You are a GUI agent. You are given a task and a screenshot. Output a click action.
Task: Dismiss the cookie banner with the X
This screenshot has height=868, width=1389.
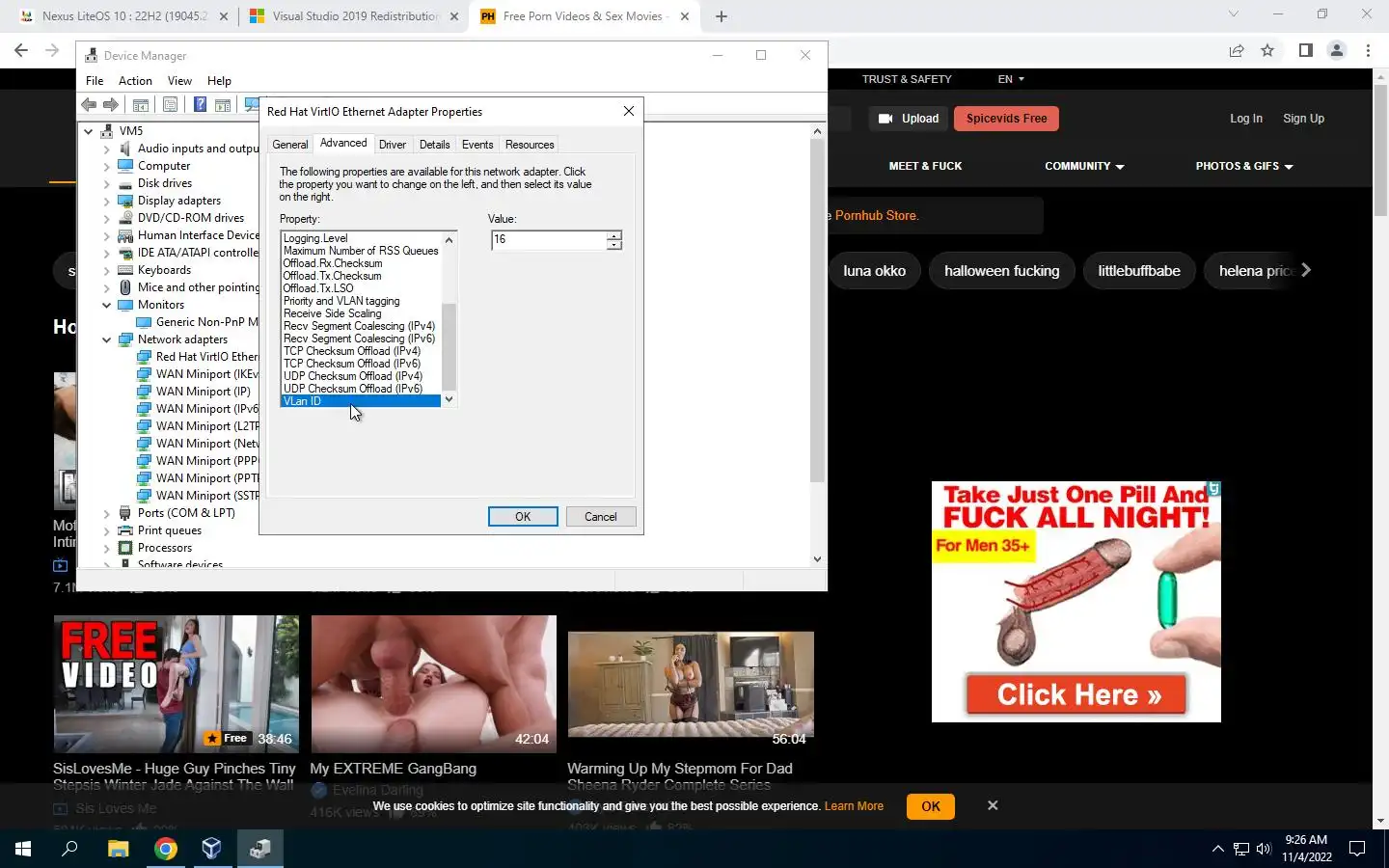993,805
